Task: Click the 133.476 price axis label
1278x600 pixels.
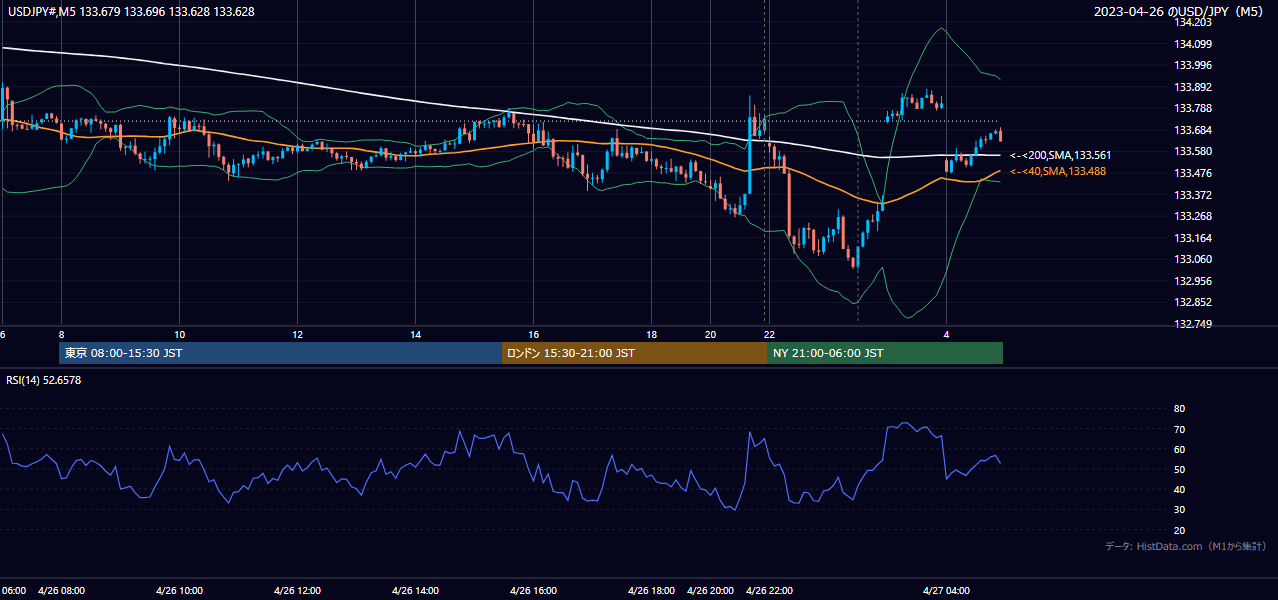Action: pos(1193,173)
